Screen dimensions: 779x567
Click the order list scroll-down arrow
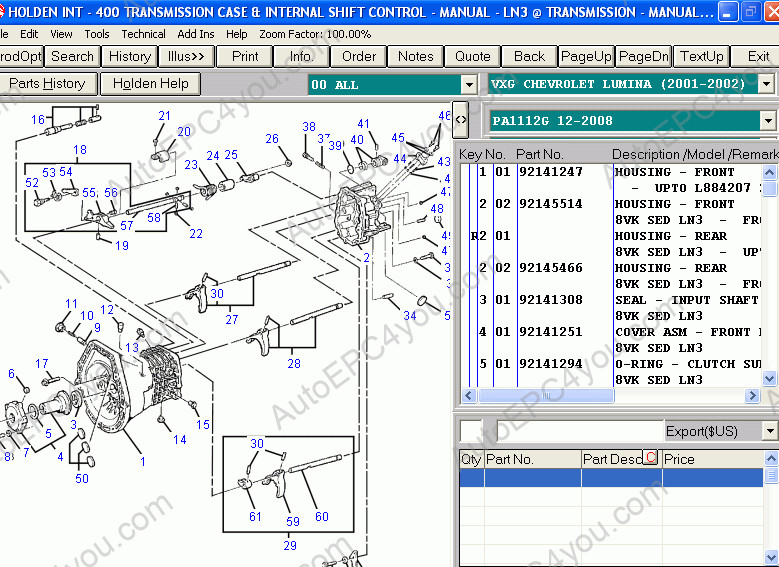(771, 557)
